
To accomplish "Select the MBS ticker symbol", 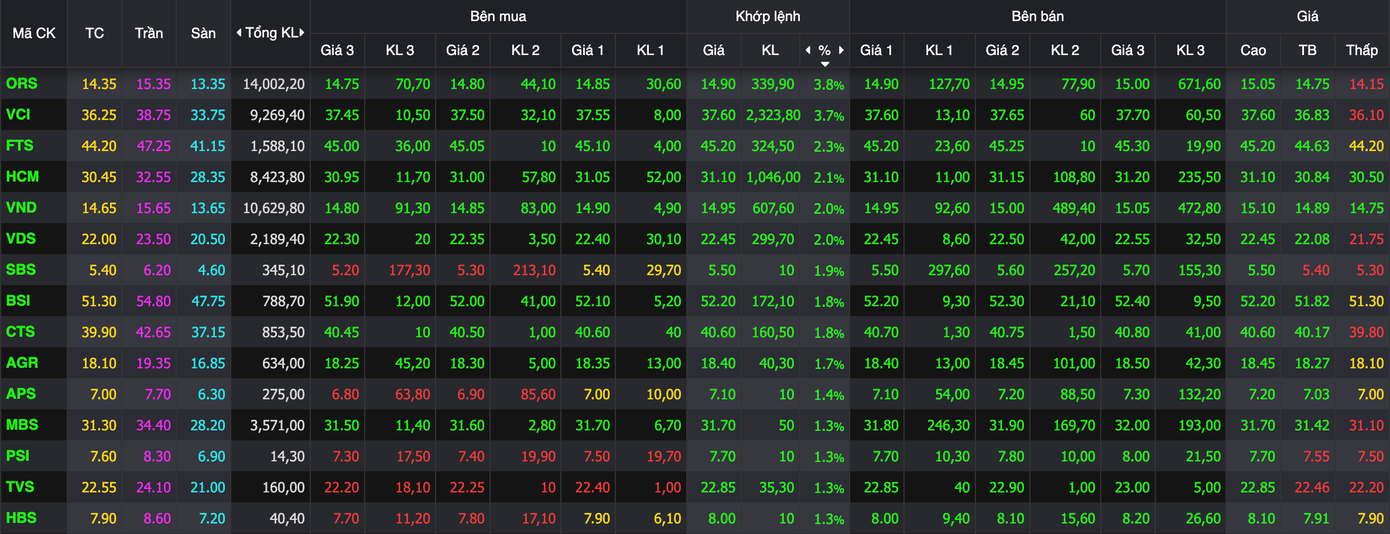I will (x=21, y=425).
